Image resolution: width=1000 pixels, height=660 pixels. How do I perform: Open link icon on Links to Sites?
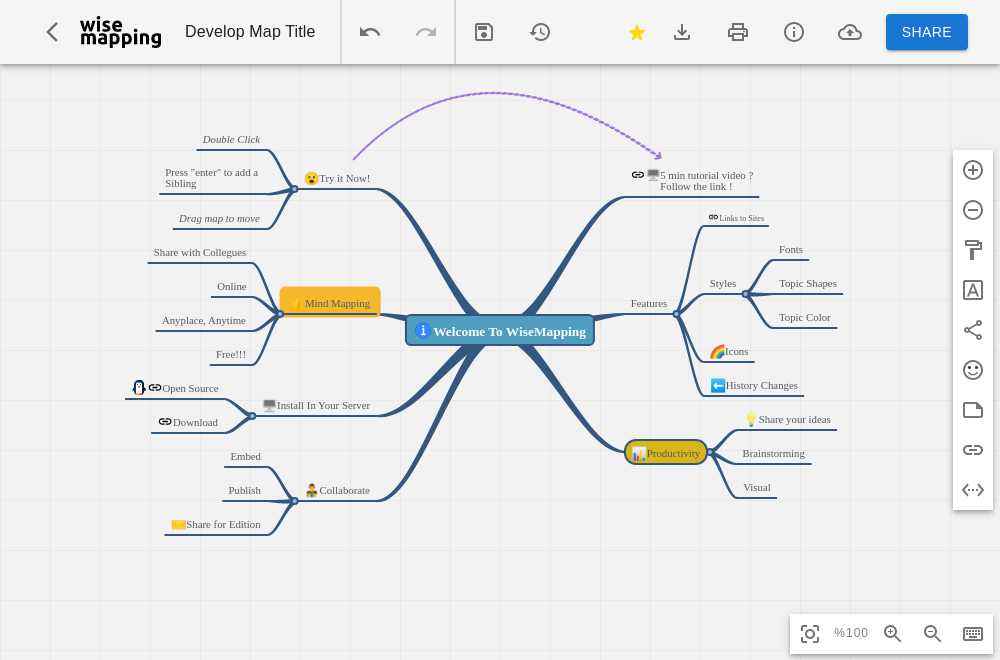tap(714, 217)
